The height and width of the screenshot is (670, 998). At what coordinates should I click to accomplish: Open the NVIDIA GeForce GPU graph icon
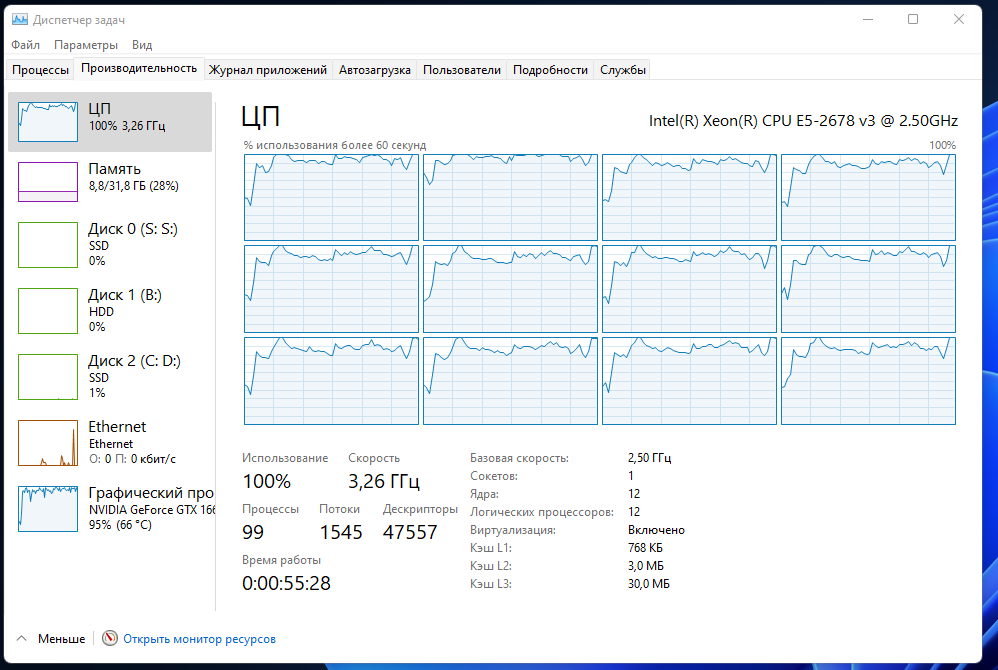click(48, 508)
